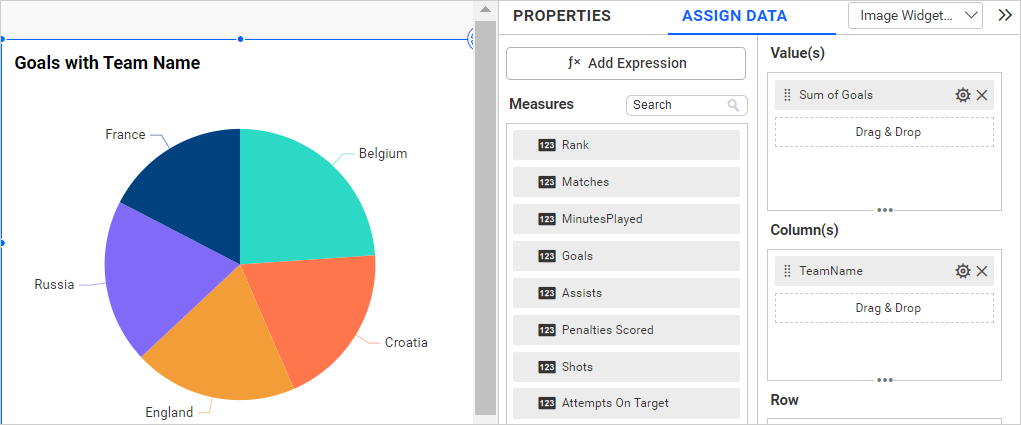This screenshot has width=1021, height=425.
Task: Switch to the Properties tab
Action: tap(562, 16)
